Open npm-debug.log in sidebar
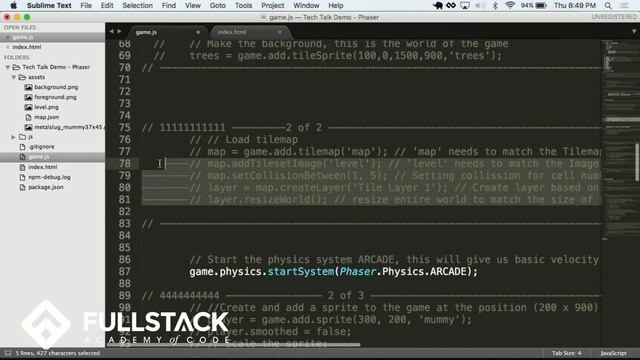This screenshot has height=360, width=640. coord(49,177)
